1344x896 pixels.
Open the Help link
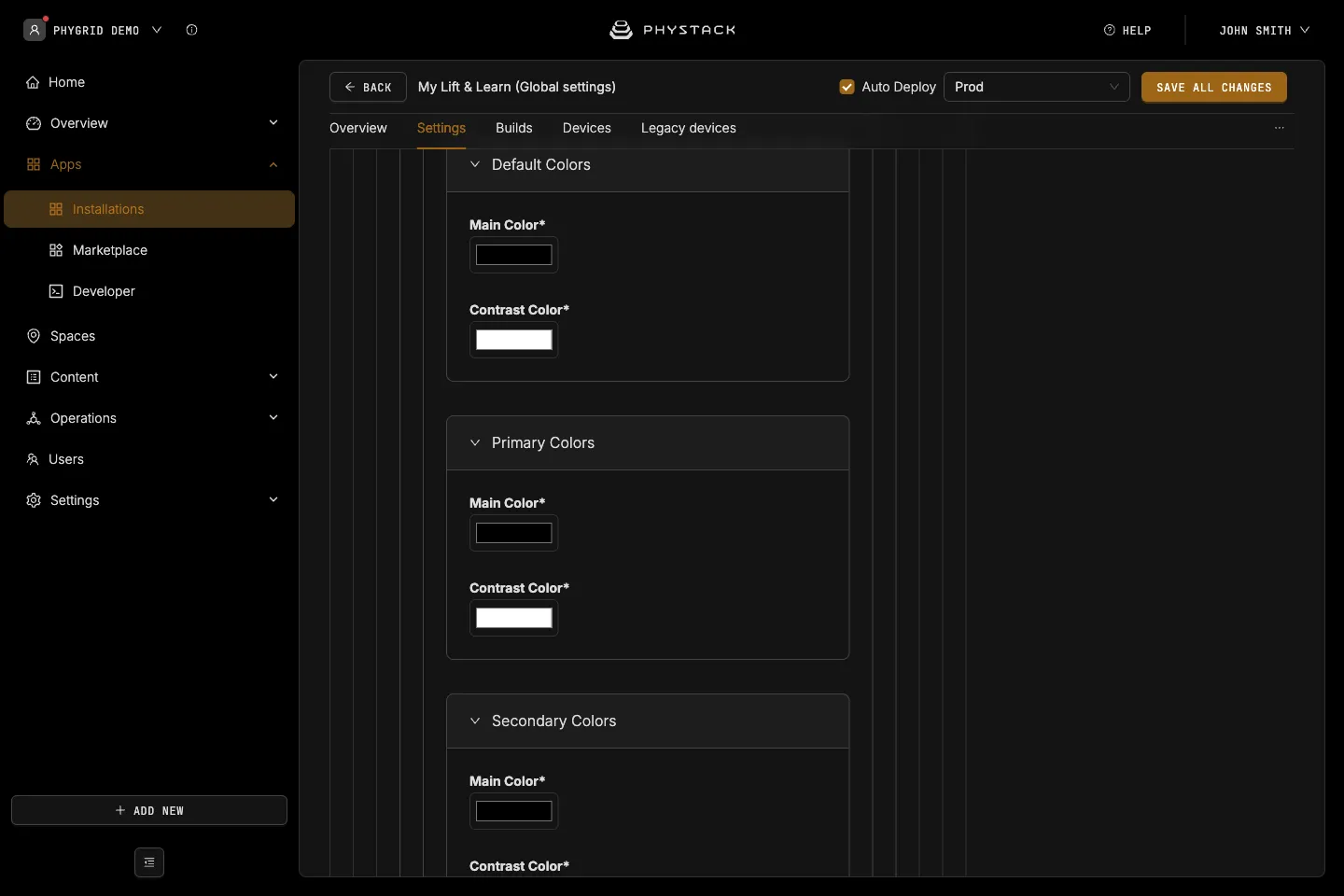(x=1127, y=30)
